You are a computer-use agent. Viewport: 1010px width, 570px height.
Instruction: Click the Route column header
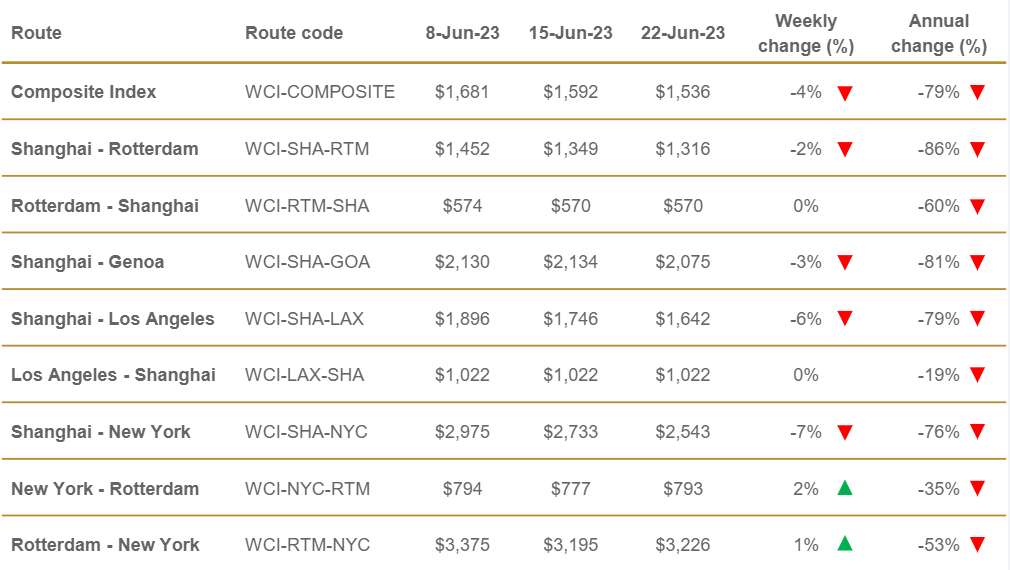36,33
